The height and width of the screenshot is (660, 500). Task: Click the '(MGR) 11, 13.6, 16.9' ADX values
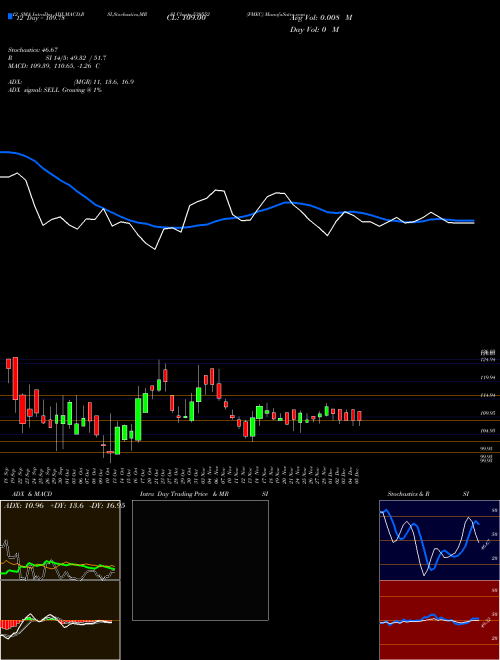[x=104, y=82]
